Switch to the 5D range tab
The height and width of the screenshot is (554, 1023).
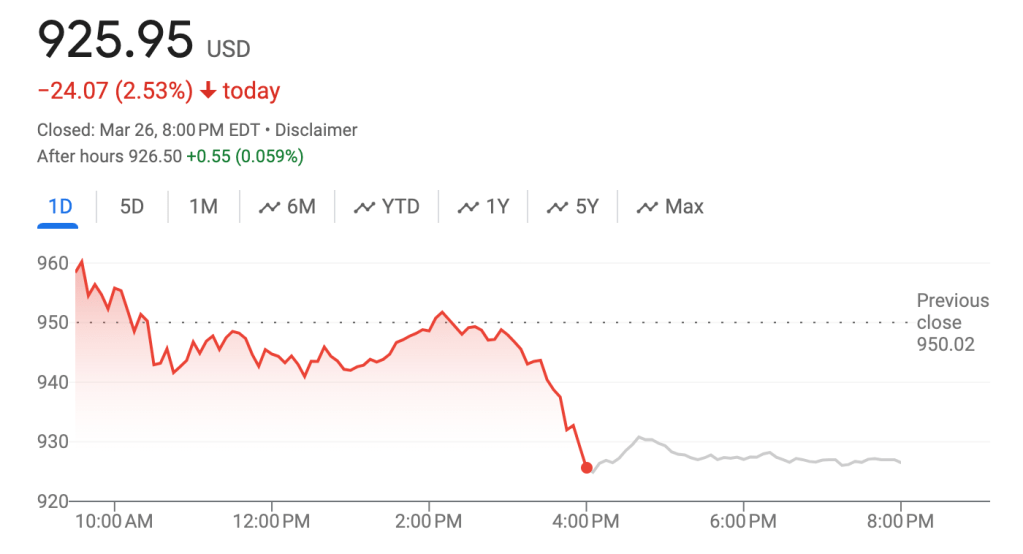(x=132, y=207)
